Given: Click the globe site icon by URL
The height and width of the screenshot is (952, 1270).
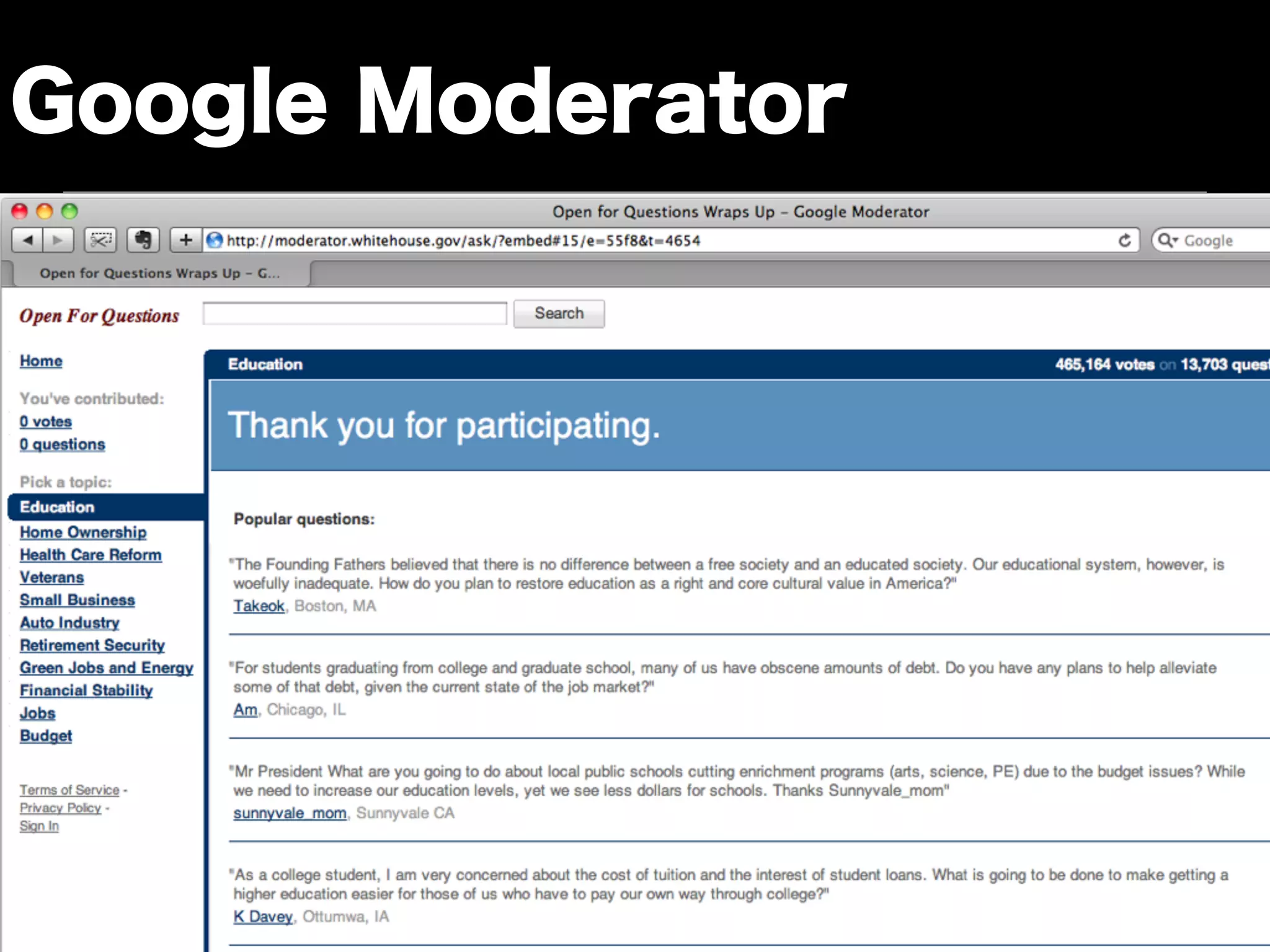Looking at the screenshot, I should pyautogui.click(x=215, y=240).
